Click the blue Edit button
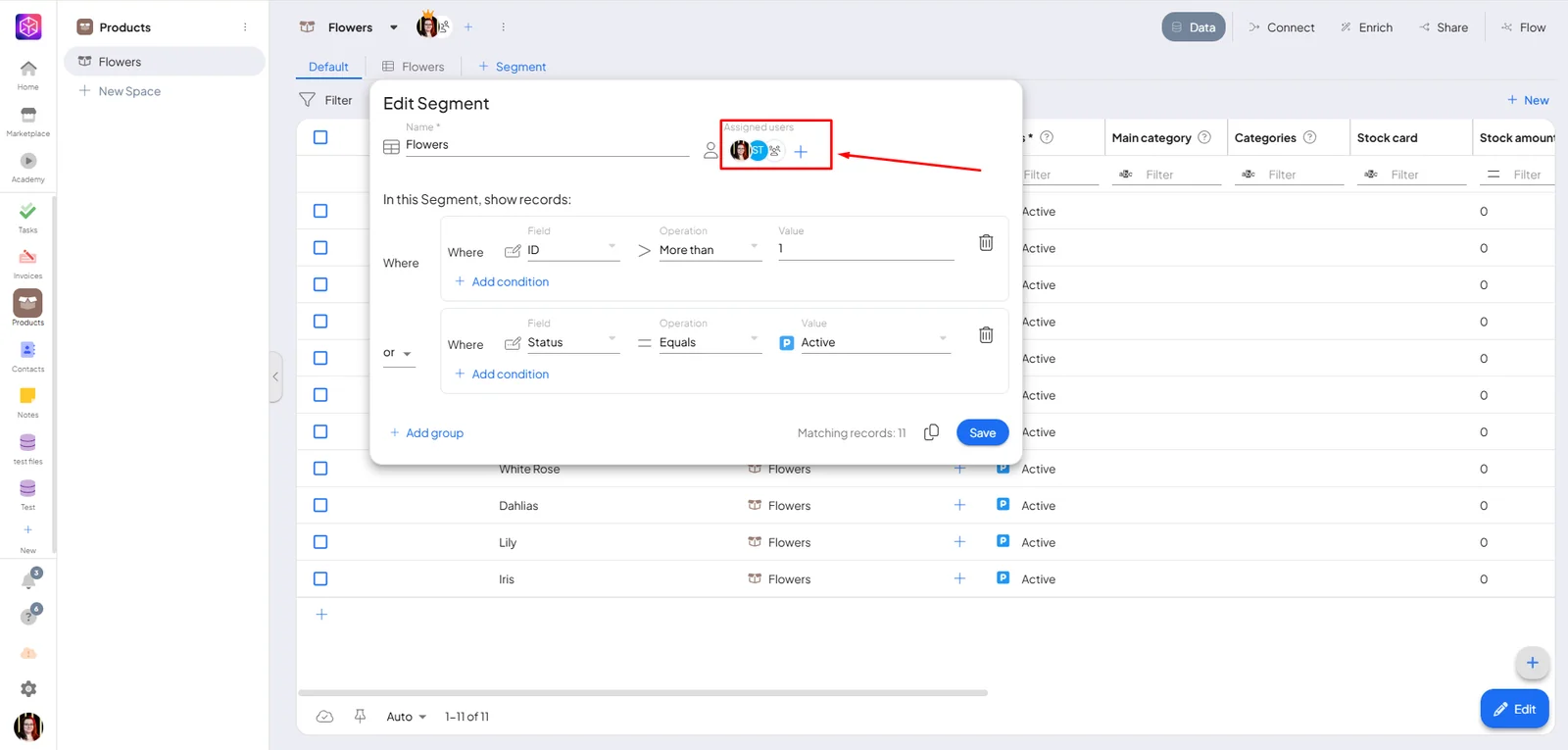Image resolution: width=1568 pixels, height=750 pixels. pyautogui.click(x=1515, y=709)
